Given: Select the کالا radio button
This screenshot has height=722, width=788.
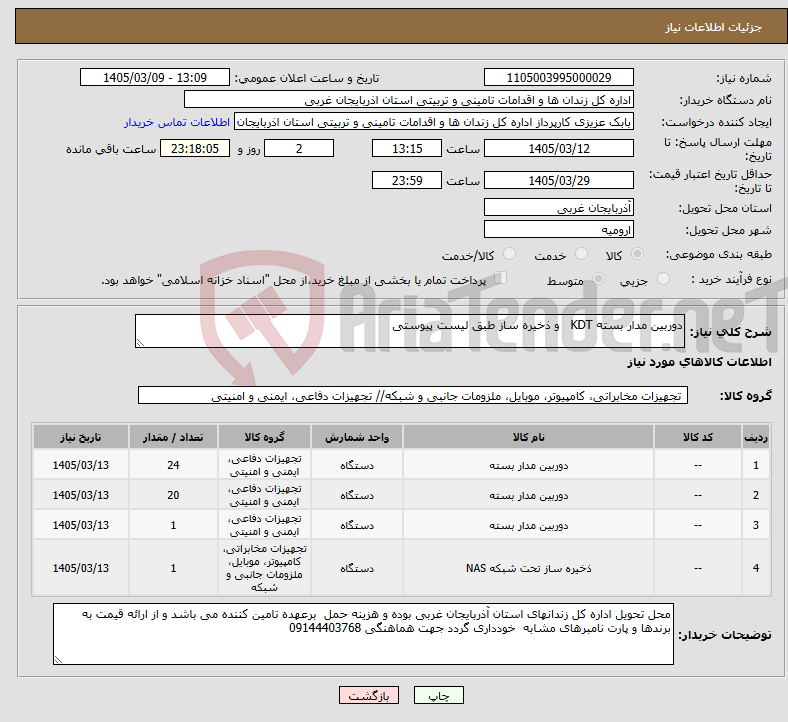Looking at the screenshot, I should click(x=637, y=254).
